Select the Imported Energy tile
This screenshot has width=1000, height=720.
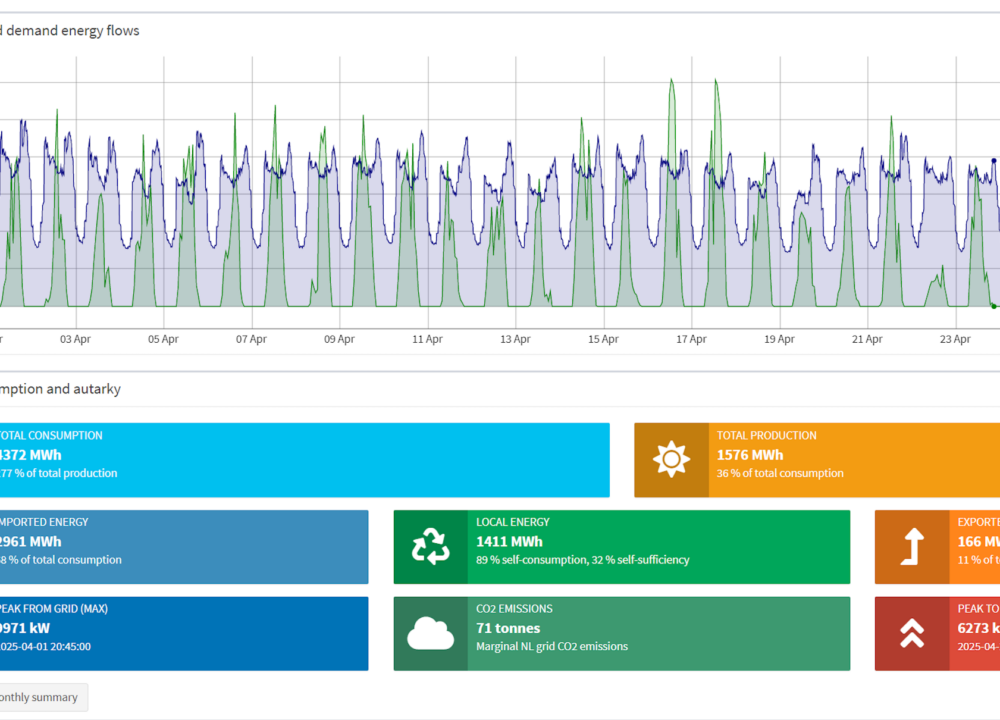pos(180,547)
